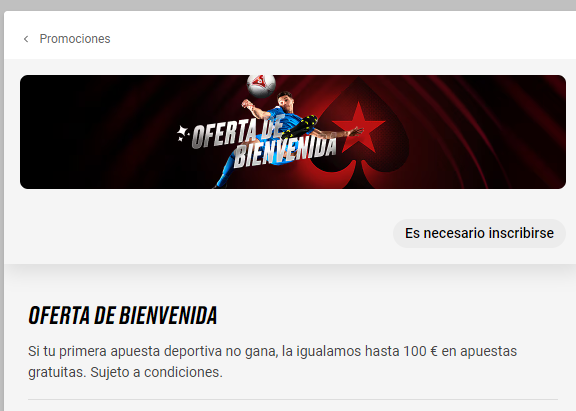The image size is (576, 411).
Task: Click the footballer's black and yellow boot
Action: coord(301,127)
